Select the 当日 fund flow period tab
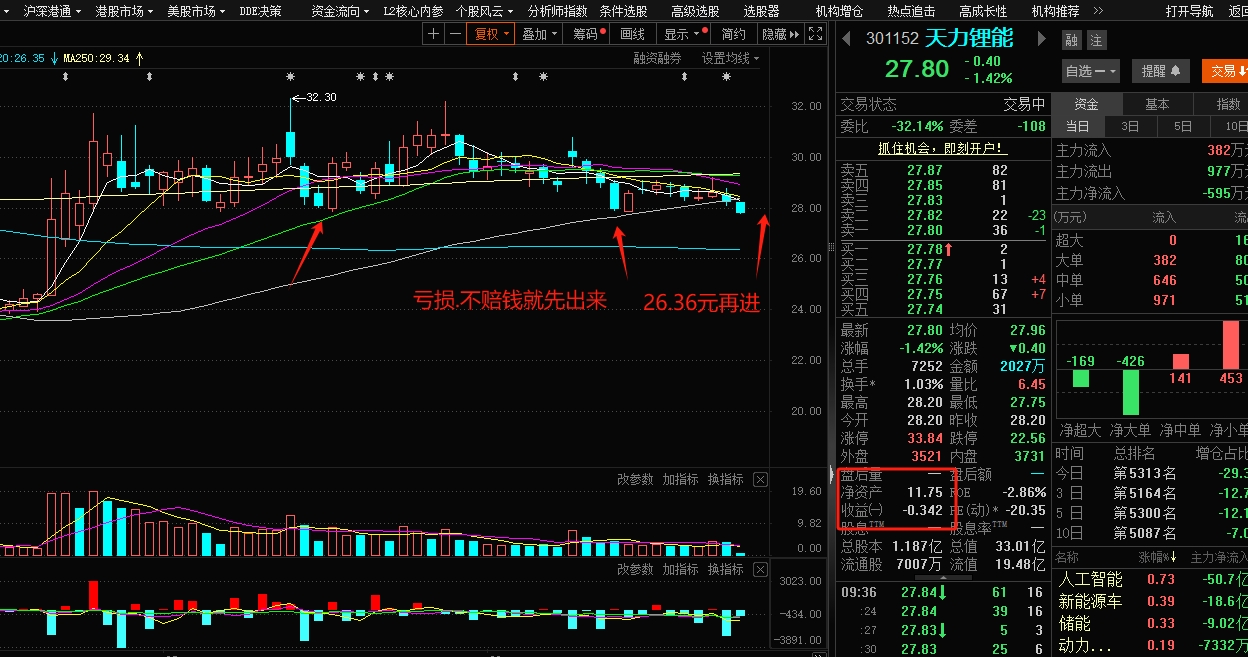The width and height of the screenshot is (1248, 657). [1078, 127]
